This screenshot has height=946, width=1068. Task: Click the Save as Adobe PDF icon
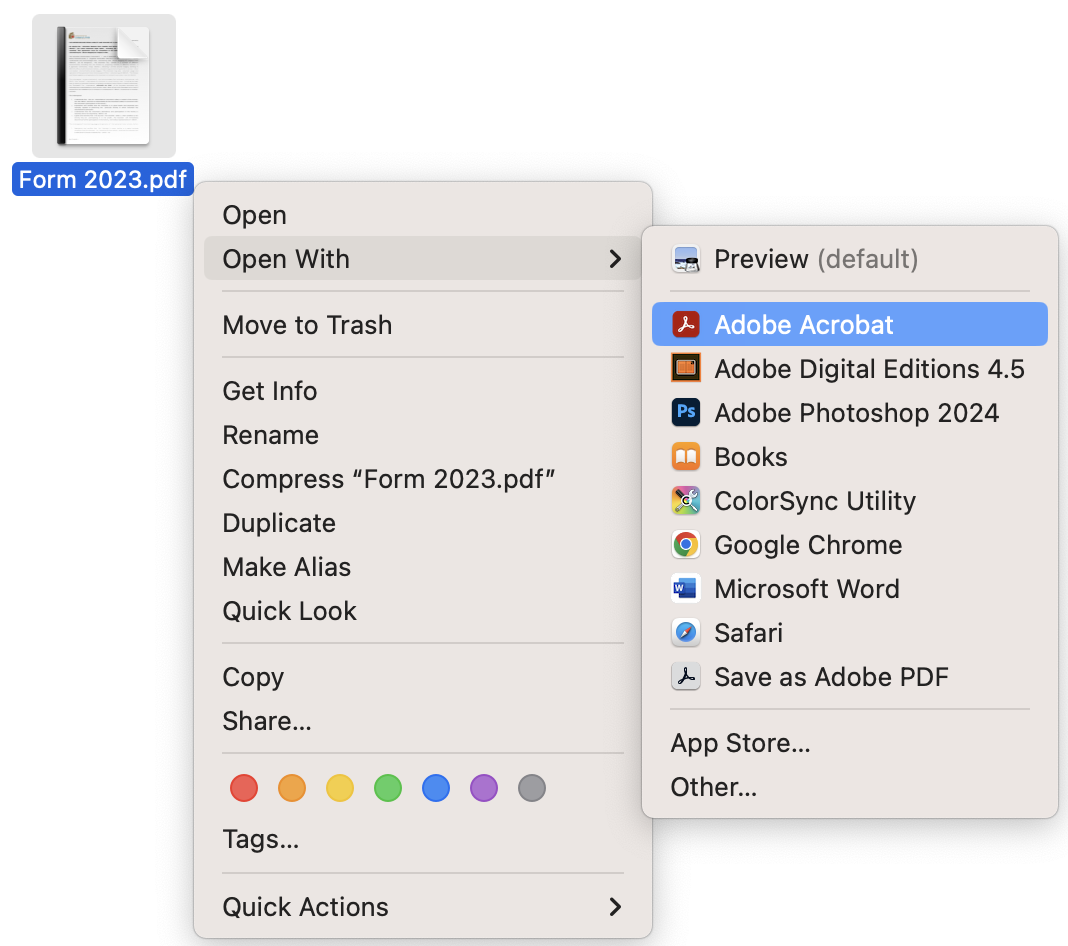(x=685, y=676)
